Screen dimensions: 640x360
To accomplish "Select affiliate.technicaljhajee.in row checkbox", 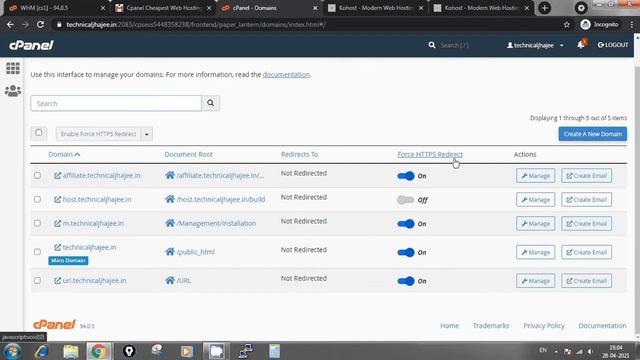I will pos(37,175).
